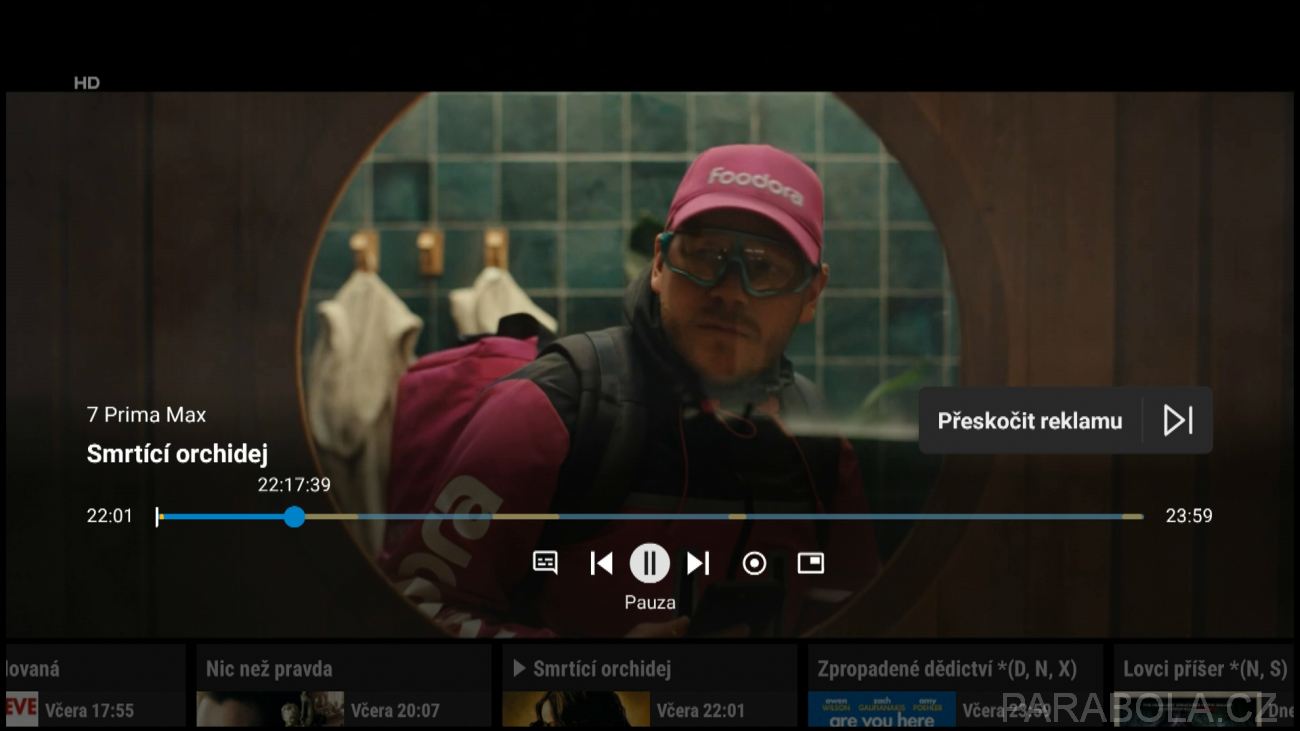Start recording with the record circle icon

[x=754, y=564]
